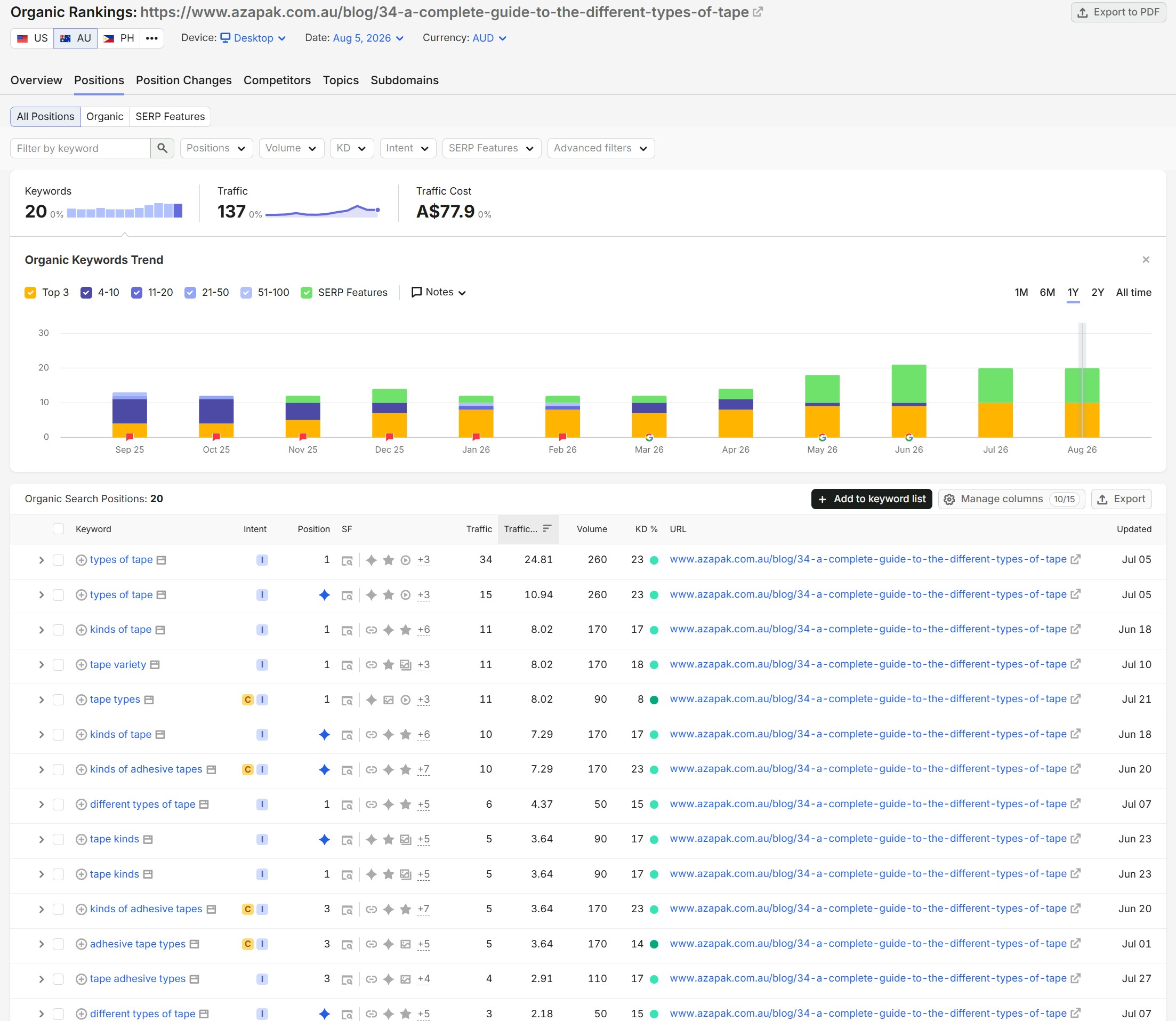Image resolution: width=1176 pixels, height=1021 pixels.
Task: Click the add-keyword plus icon for 'tape variety'
Action: tap(82, 665)
